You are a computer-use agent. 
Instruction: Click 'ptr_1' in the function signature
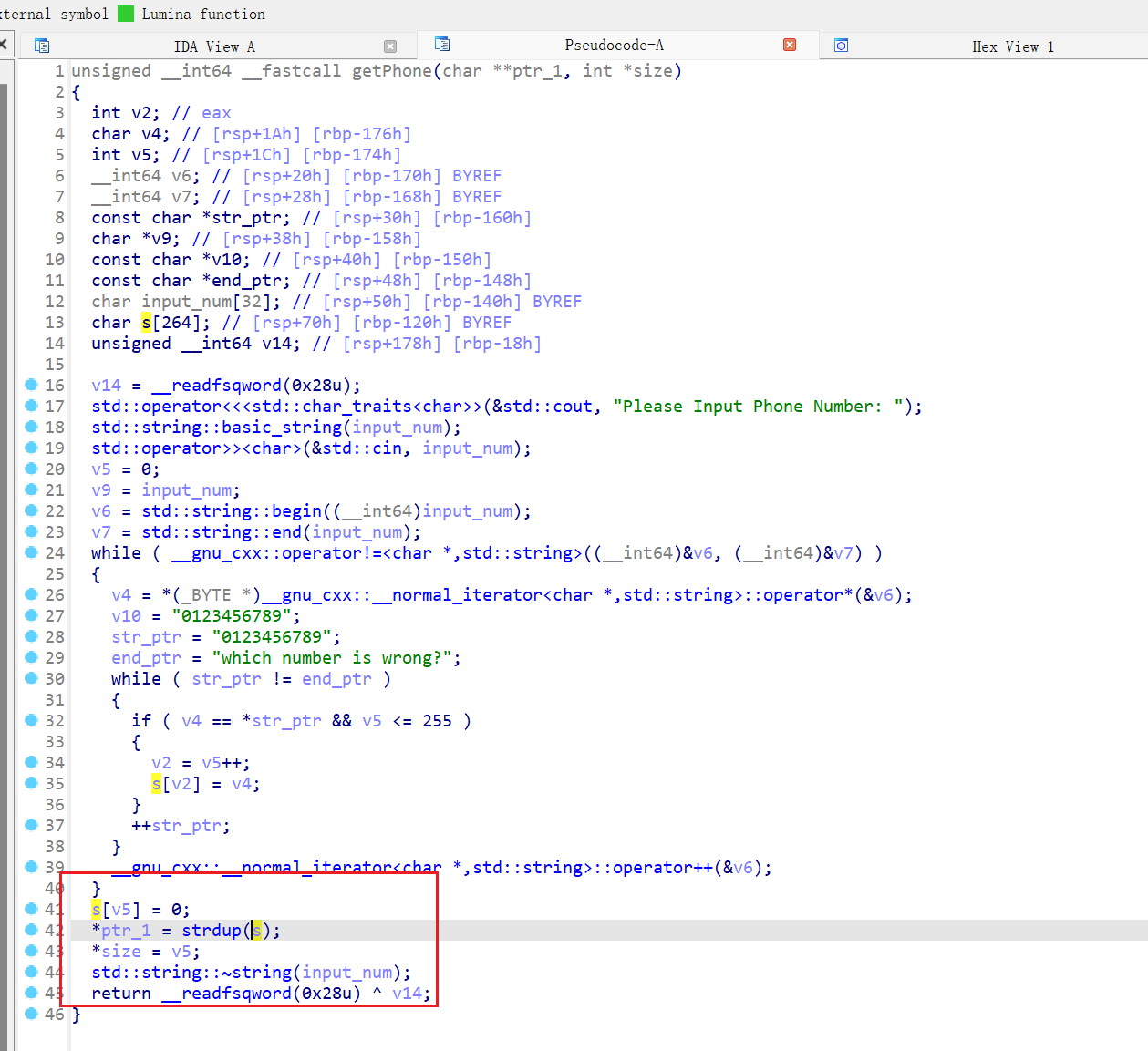click(x=537, y=71)
